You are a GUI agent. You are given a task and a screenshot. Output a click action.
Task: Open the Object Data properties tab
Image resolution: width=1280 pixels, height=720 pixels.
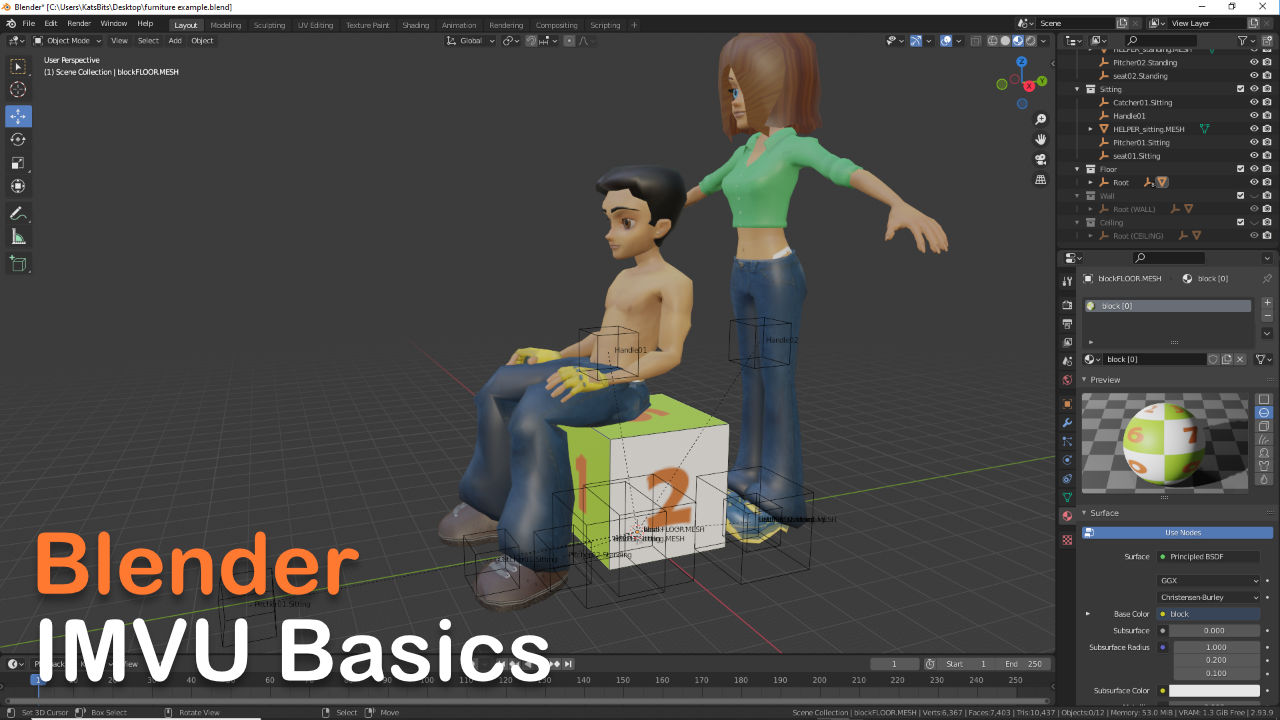pos(1067,497)
